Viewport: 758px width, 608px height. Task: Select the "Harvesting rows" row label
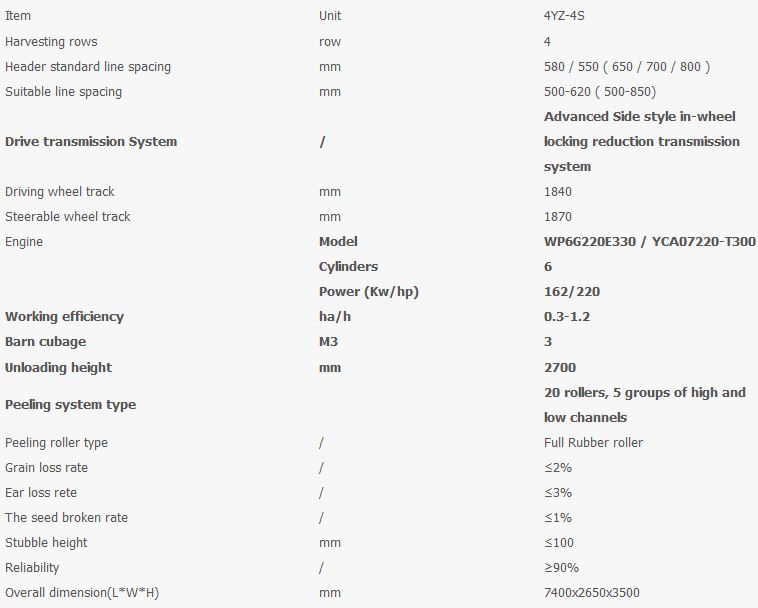pos(51,41)
